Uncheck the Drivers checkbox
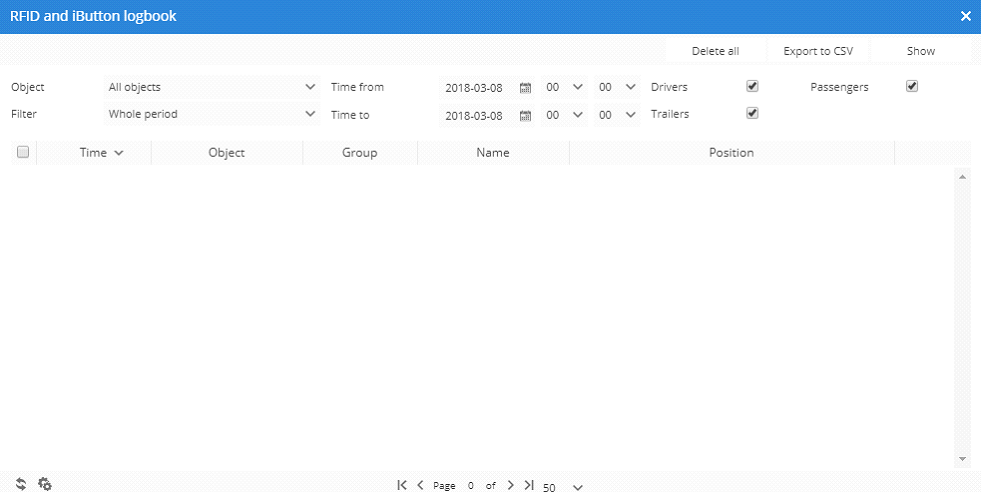 (x=752, y=86)
